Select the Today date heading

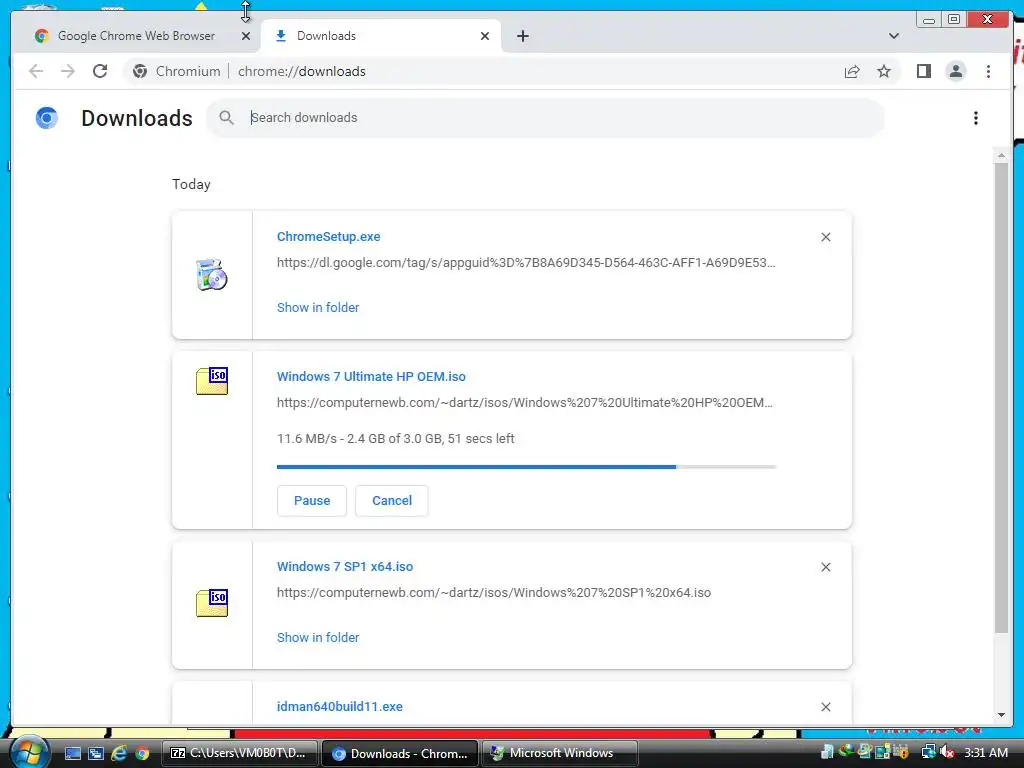(191, 184)
